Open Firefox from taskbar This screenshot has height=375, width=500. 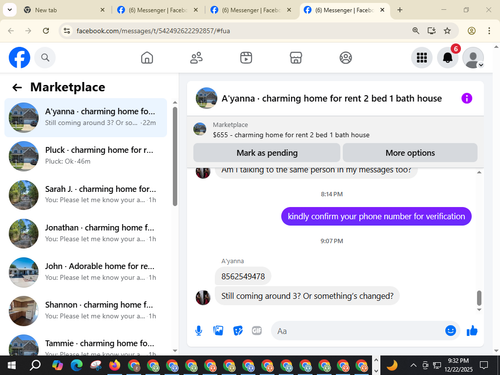click(x=115, y=365)
